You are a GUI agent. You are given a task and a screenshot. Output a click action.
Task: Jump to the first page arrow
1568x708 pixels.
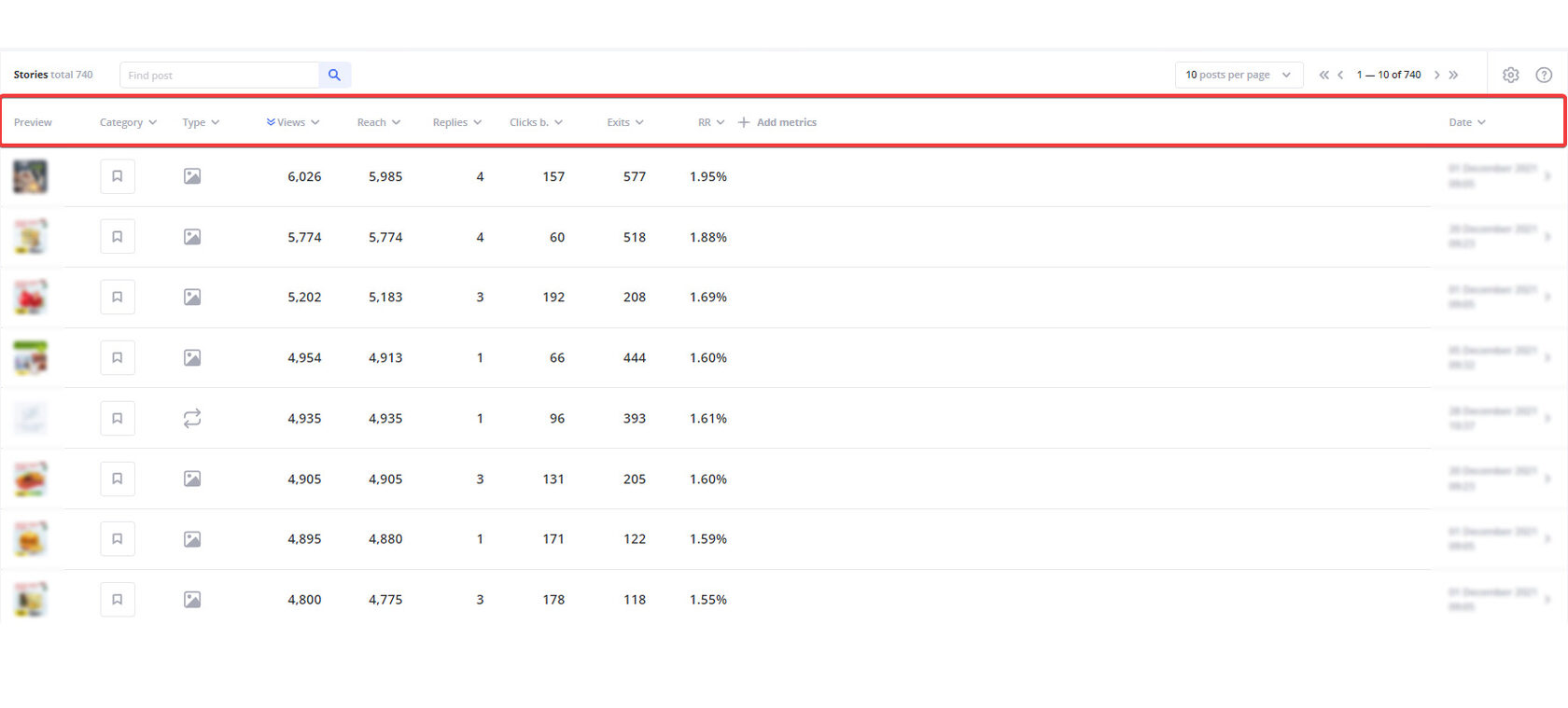tap(1323, 75)
